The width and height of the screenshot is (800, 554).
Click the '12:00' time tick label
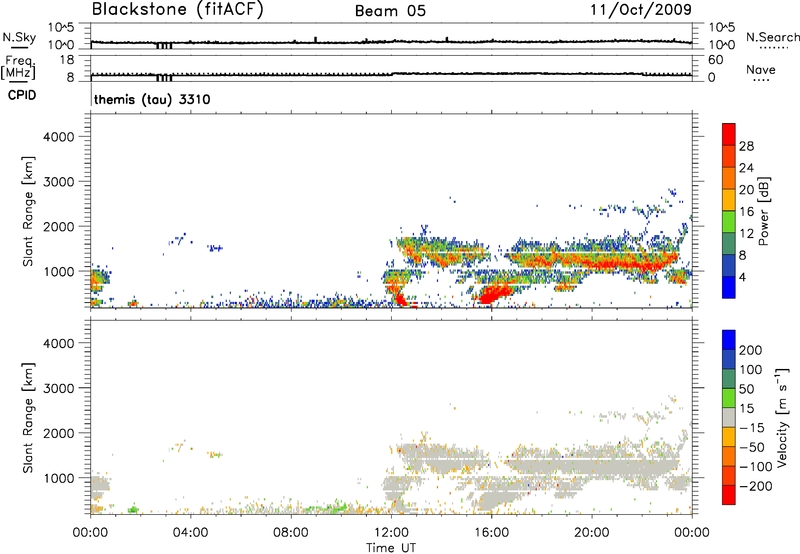point(391,533)
